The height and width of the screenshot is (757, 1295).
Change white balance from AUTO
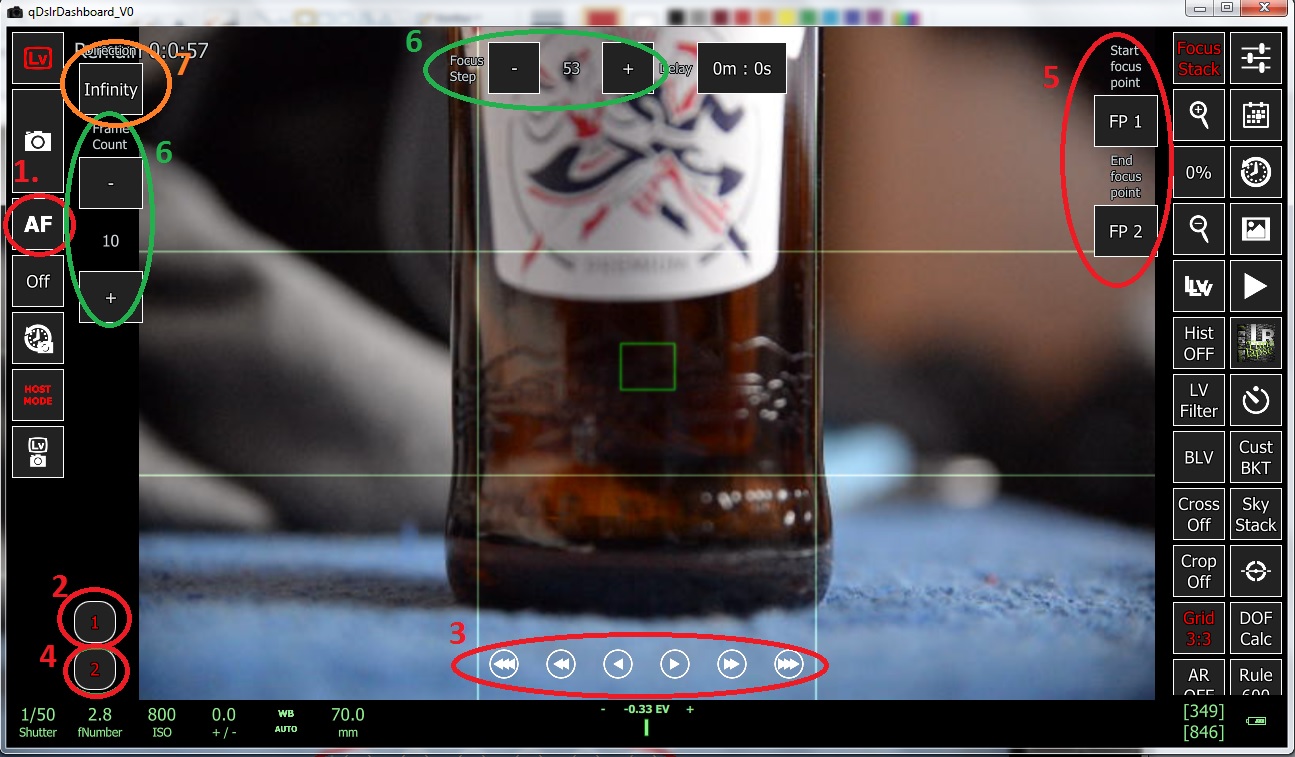tap(285, 720)
